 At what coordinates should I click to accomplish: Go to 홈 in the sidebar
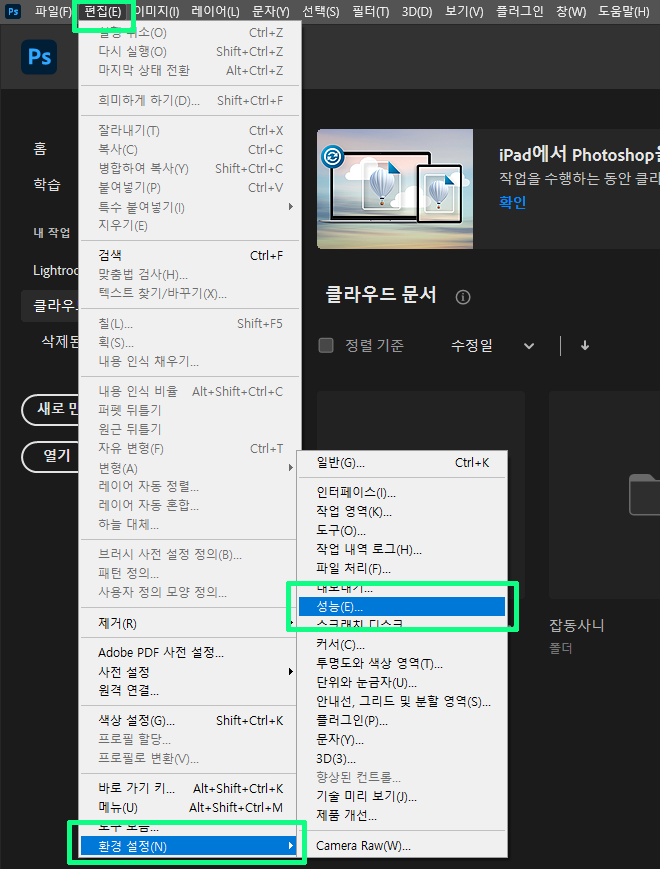[x=39, y=149]
